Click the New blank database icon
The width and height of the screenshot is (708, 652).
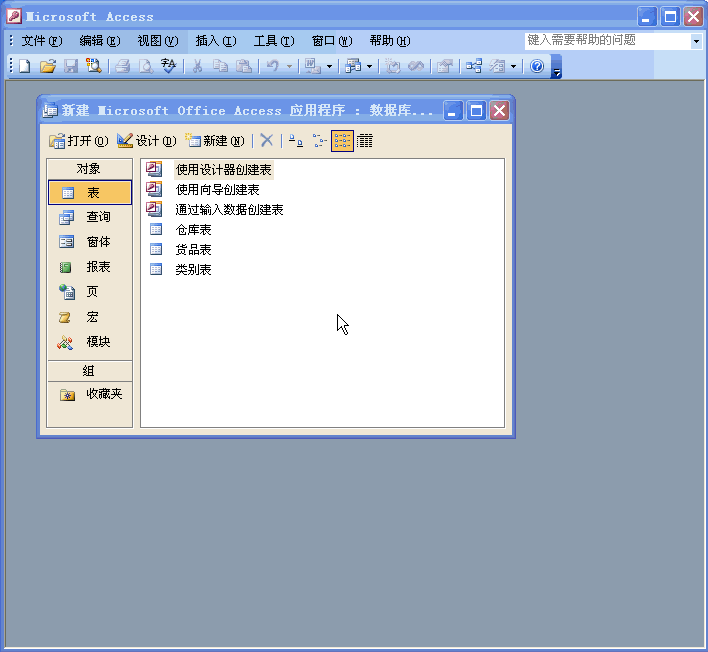[x=25, y=66]
